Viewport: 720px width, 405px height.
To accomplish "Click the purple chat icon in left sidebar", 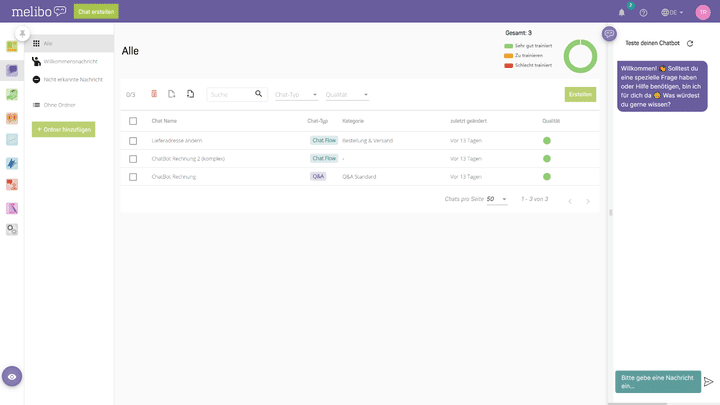I will pos(12,70).
